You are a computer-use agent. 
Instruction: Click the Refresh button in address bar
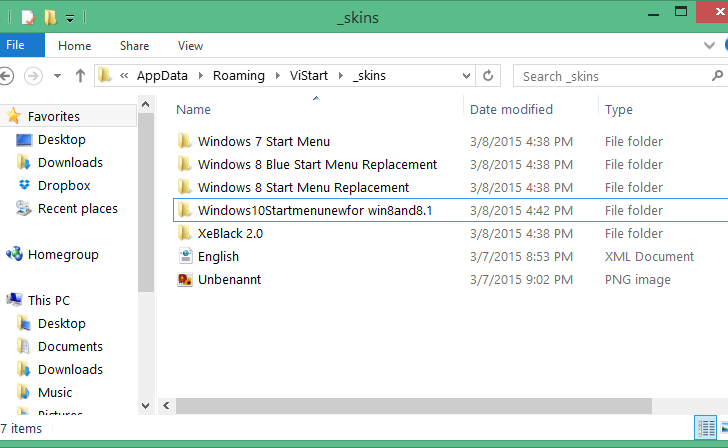[x=488, y=75]
